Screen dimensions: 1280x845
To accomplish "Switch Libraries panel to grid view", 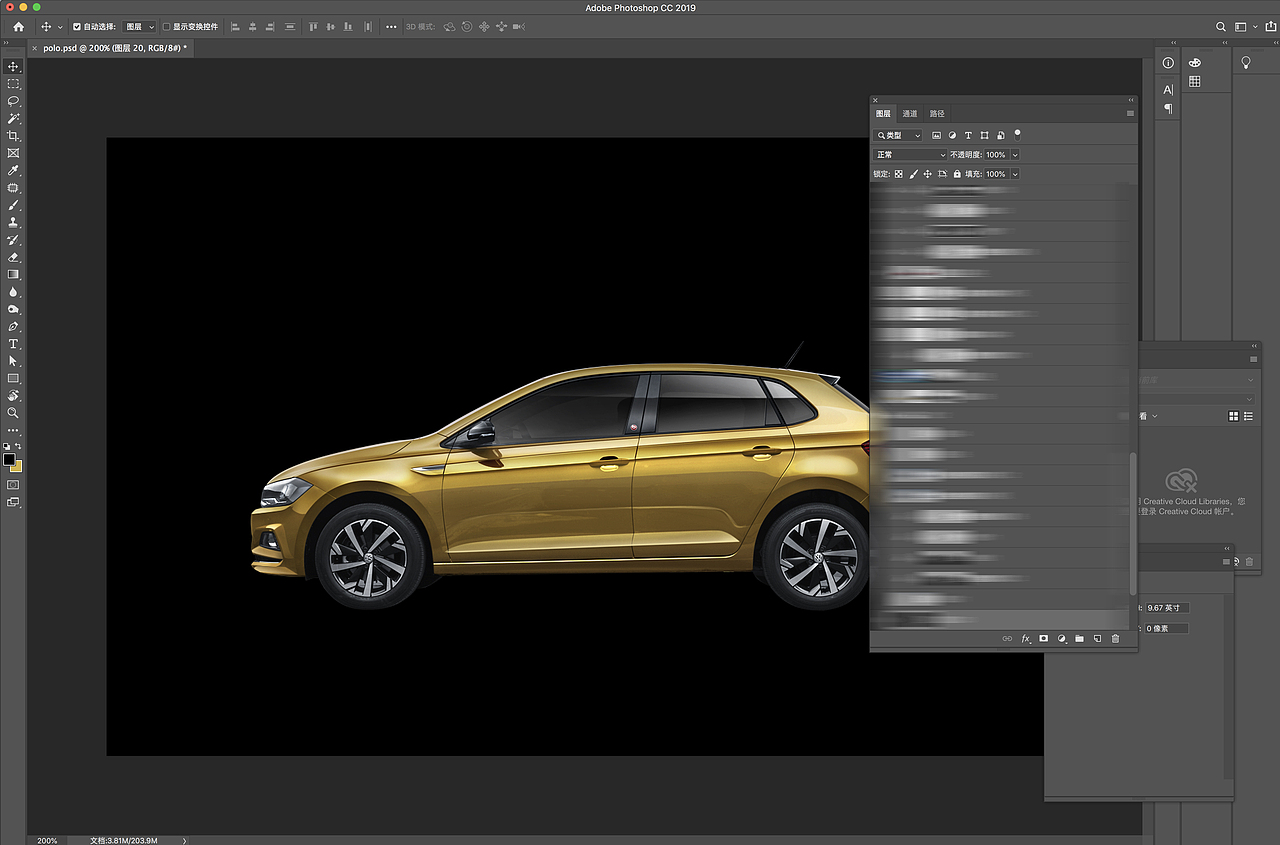I will pyautogui.click(x=1234, y=416).
